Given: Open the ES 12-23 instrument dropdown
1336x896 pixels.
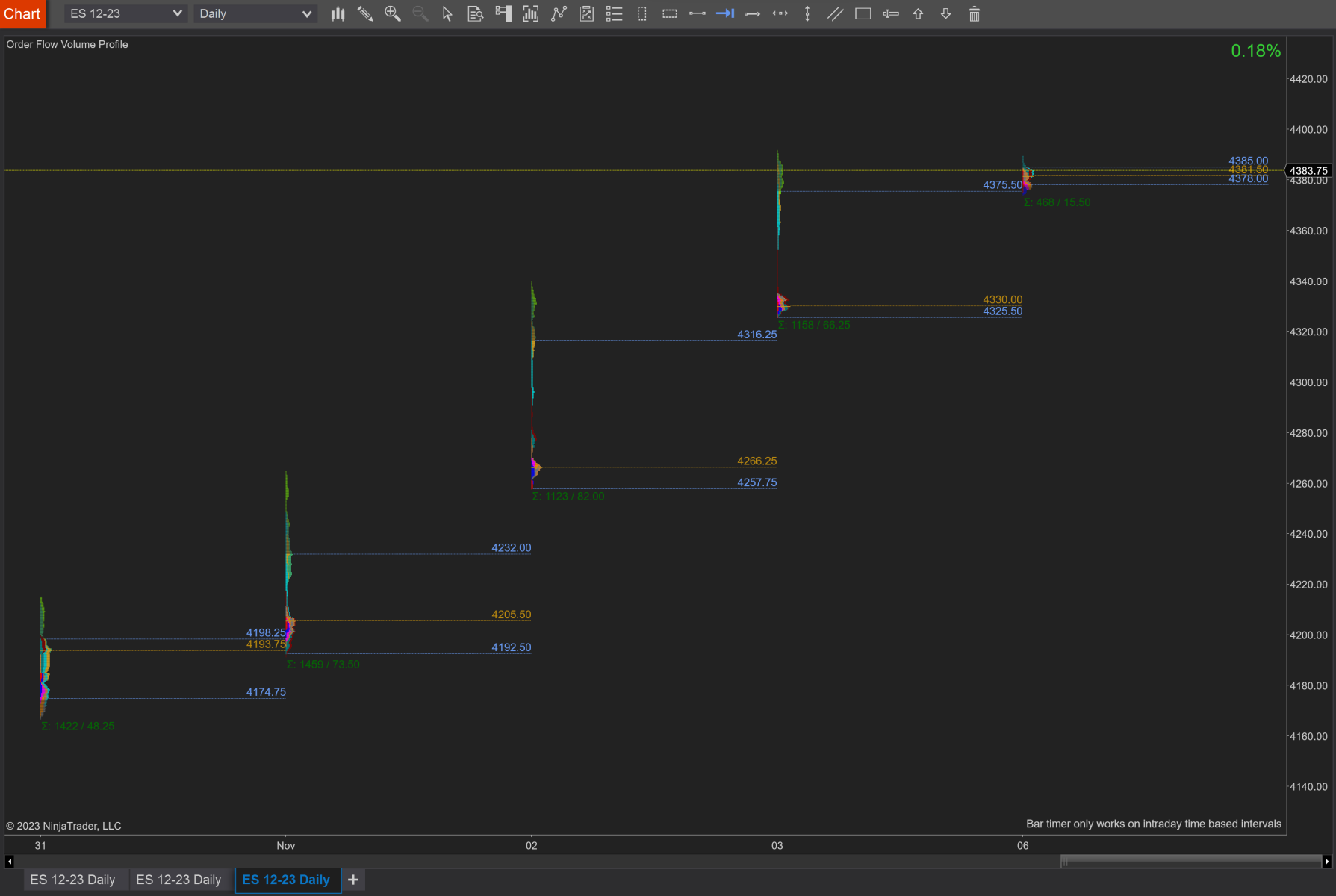Looking at the screenshot, I should (125, 13).
